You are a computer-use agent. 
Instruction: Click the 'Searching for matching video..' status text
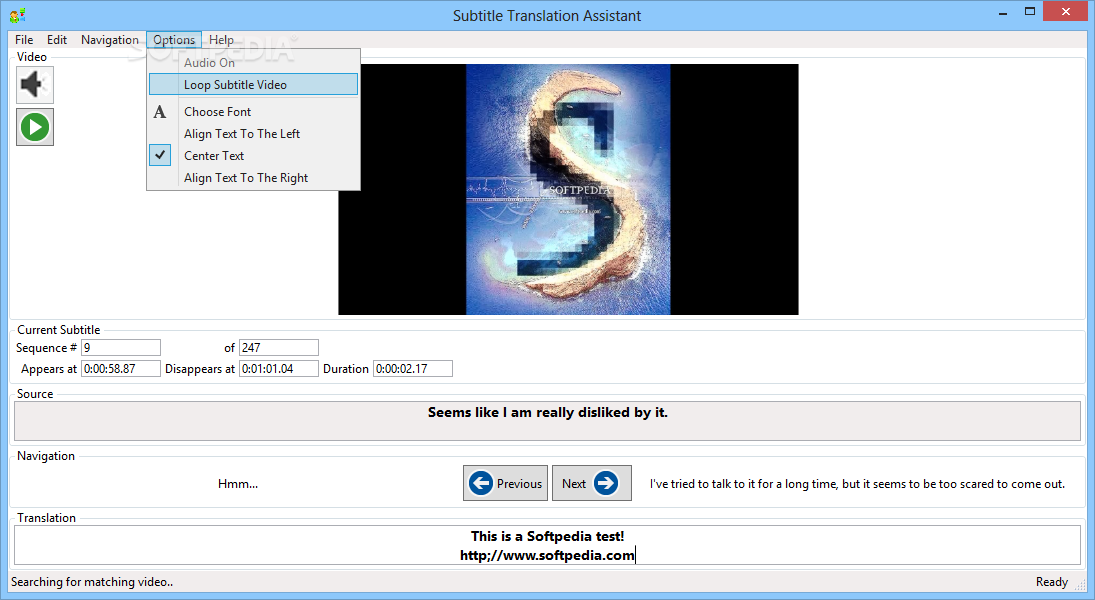point(92,582)
